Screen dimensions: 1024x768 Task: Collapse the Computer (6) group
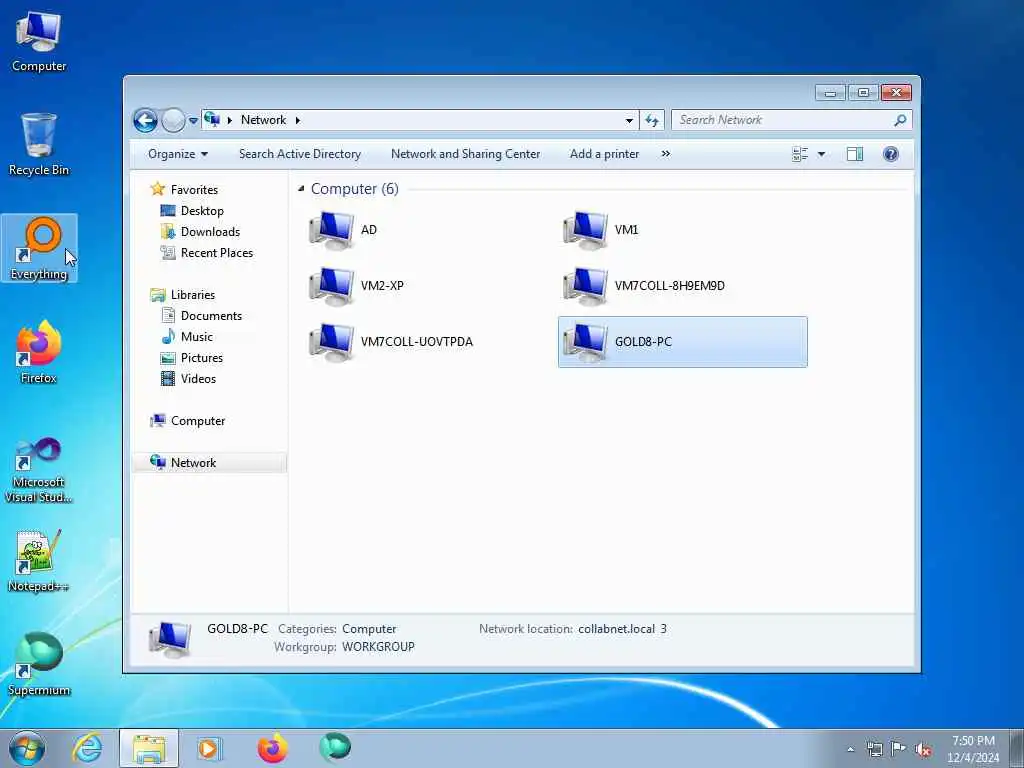pos(301,189)
